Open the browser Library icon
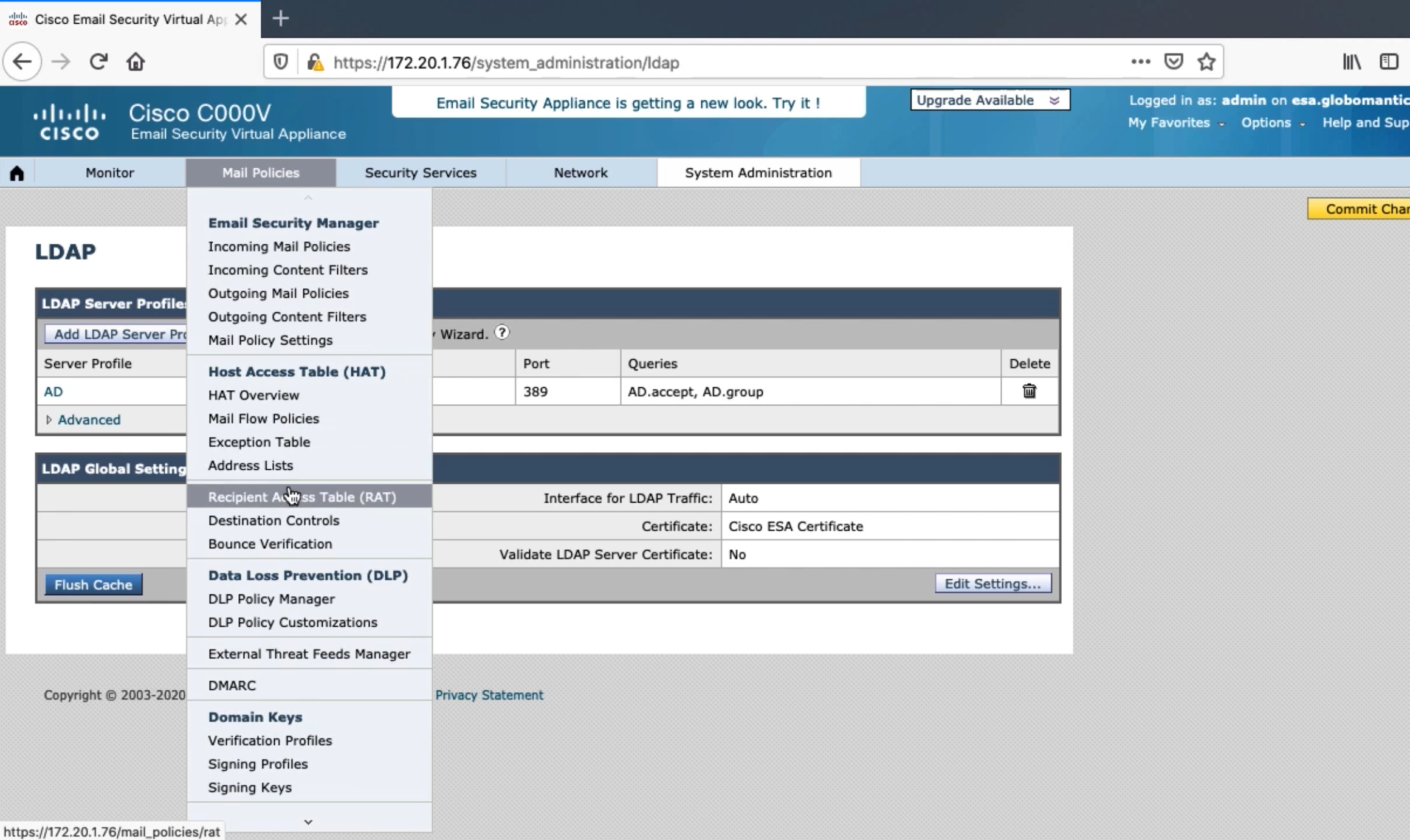 pyautogui.click(x=1352, y=61)
